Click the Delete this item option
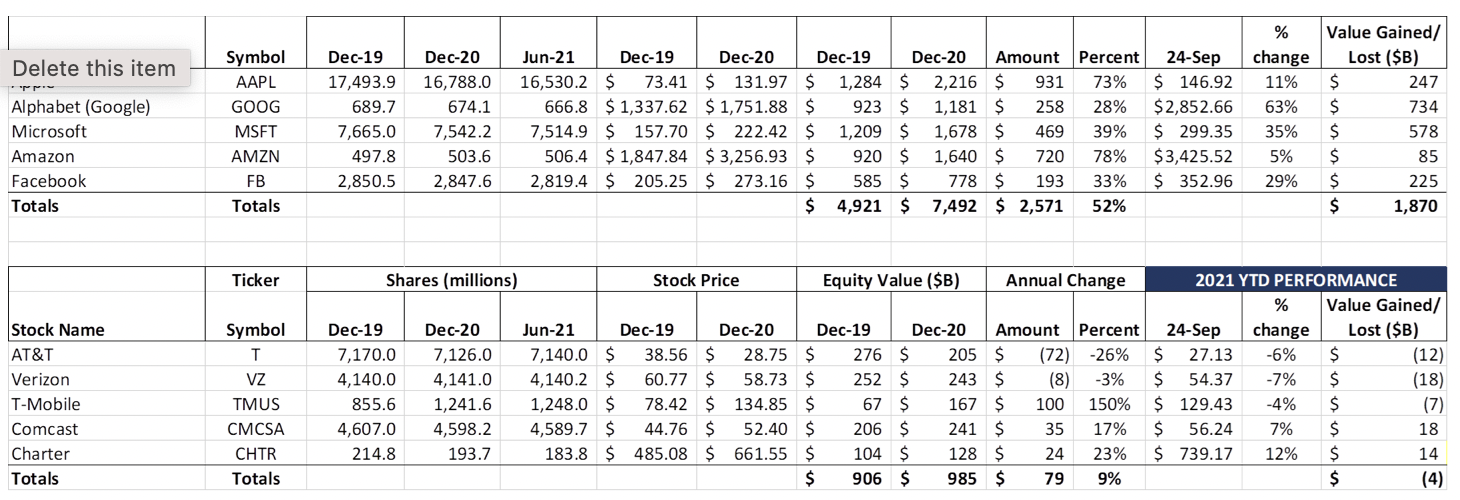Viewport: 1460px width, 500px height. 94,69
